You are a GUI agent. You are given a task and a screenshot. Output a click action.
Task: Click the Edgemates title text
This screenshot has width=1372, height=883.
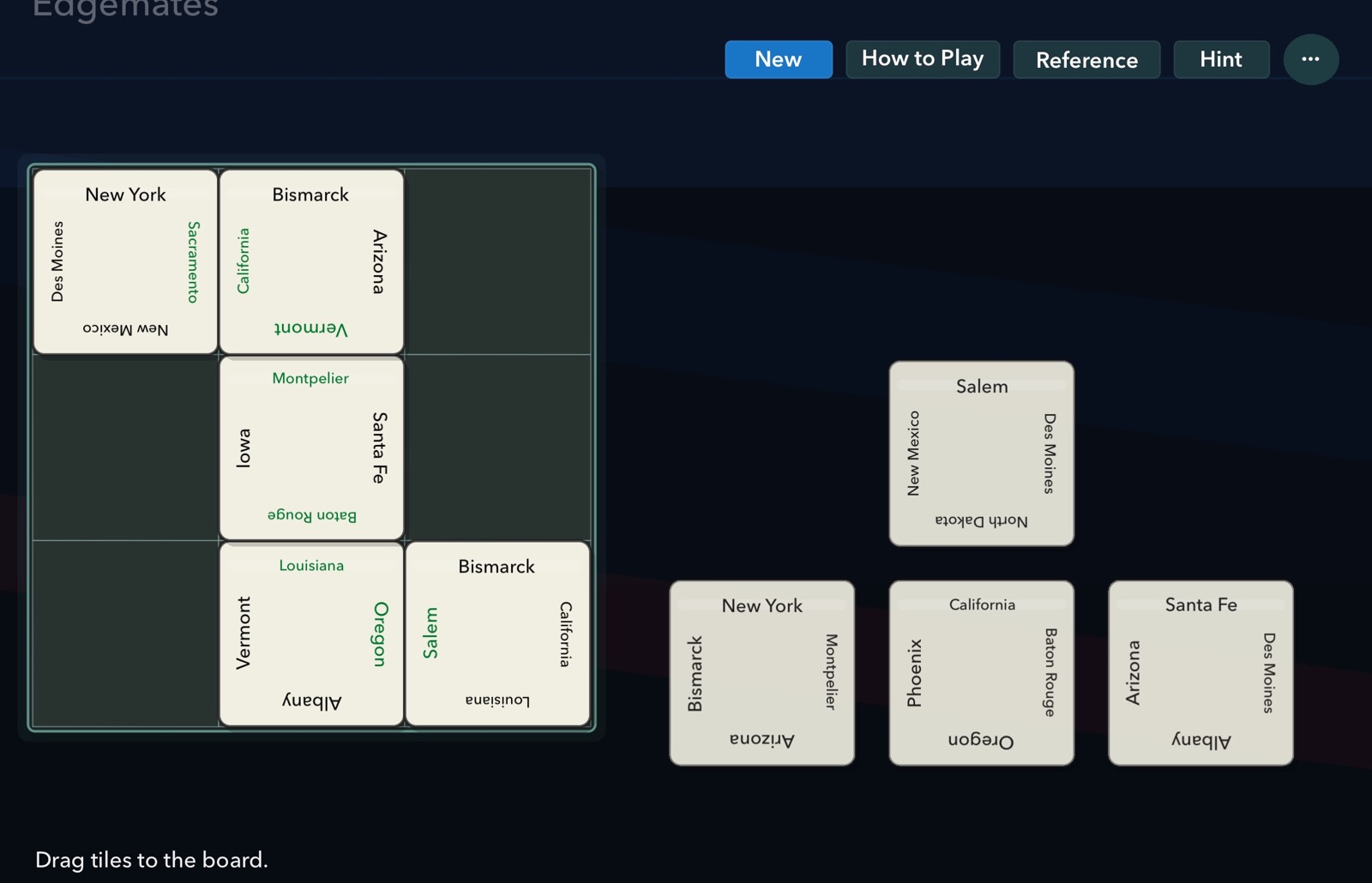tap(125, 9)
